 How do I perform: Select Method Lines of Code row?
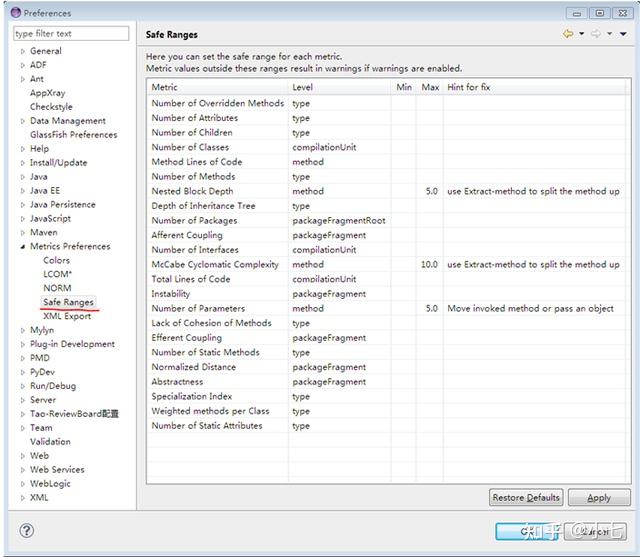click(x=386, y=162)
